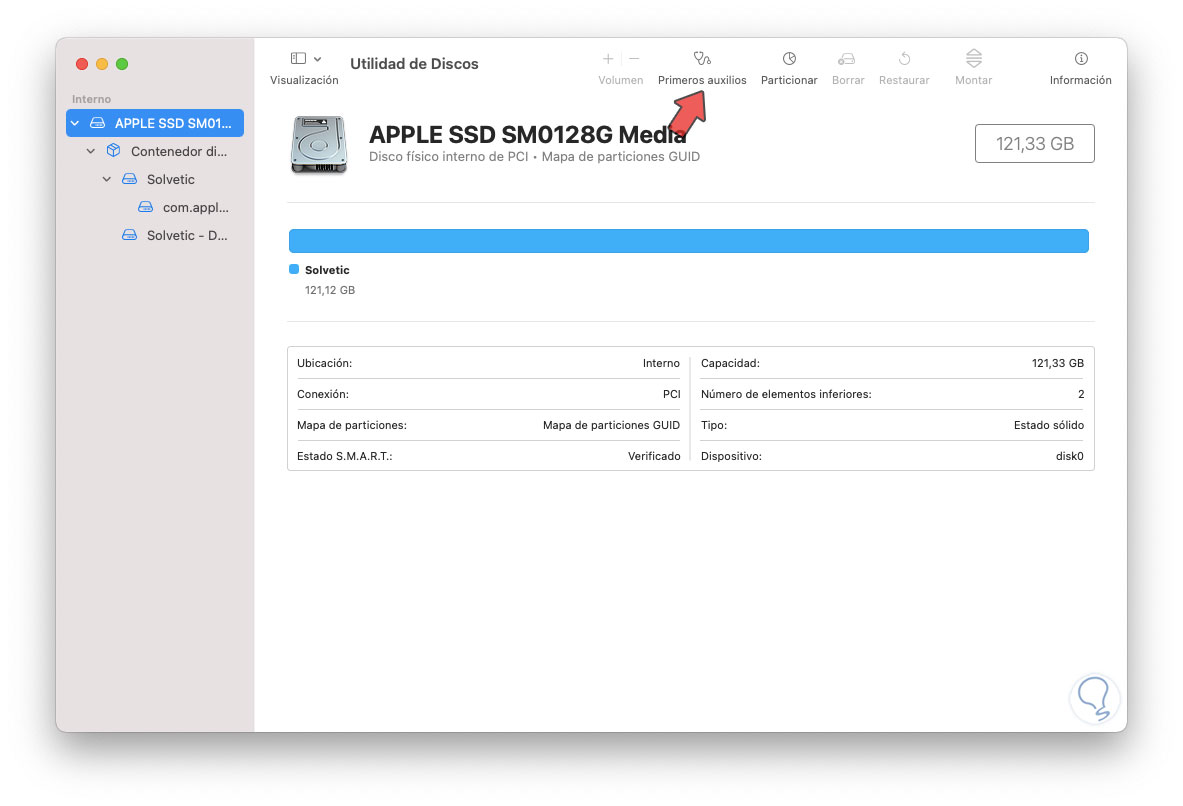Click the Borrar erase disk icon
Screen dimensions: 1183x806
(847, 59)
